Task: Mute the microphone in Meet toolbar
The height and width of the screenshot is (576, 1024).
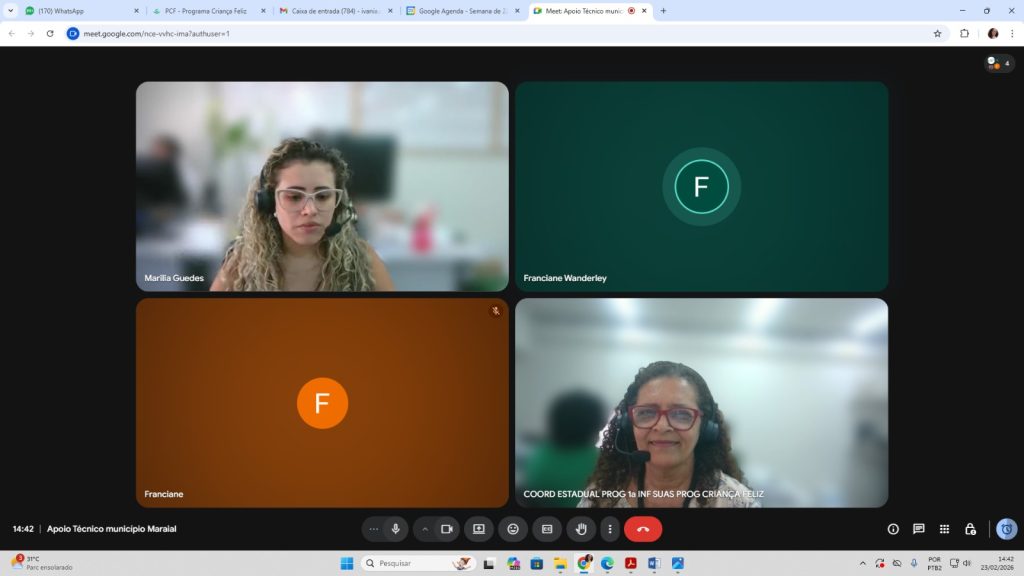Action: [x=396, y=529]
